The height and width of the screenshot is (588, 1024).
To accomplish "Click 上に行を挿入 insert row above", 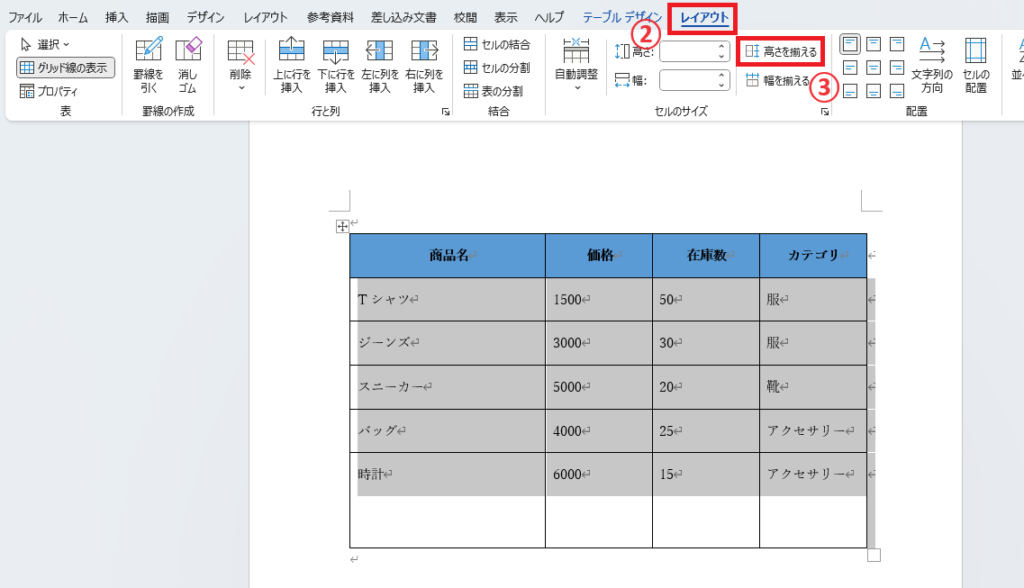I will click(291, 65).
